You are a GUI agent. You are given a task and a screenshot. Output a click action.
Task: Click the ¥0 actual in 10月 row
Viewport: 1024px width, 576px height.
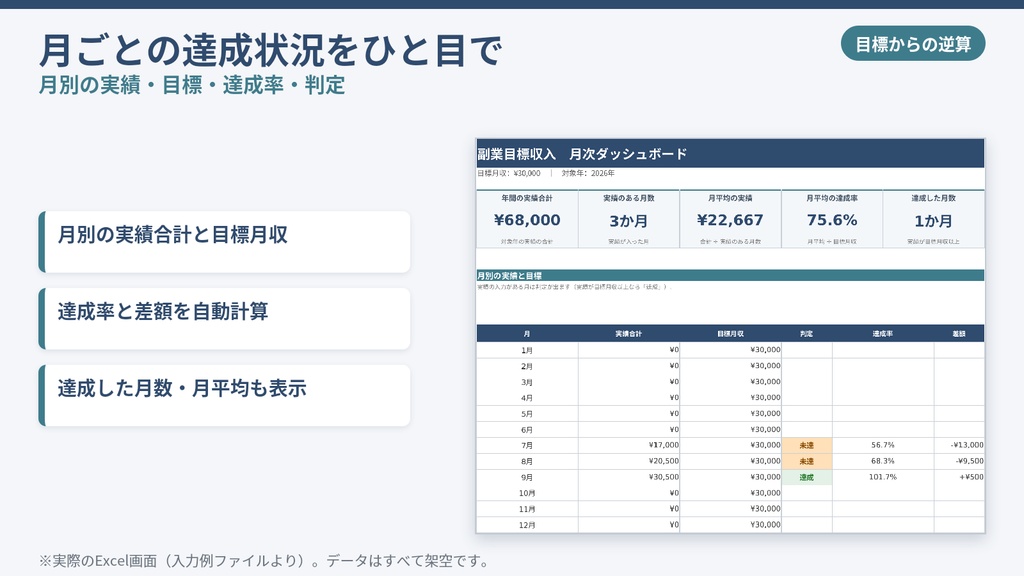674,493
